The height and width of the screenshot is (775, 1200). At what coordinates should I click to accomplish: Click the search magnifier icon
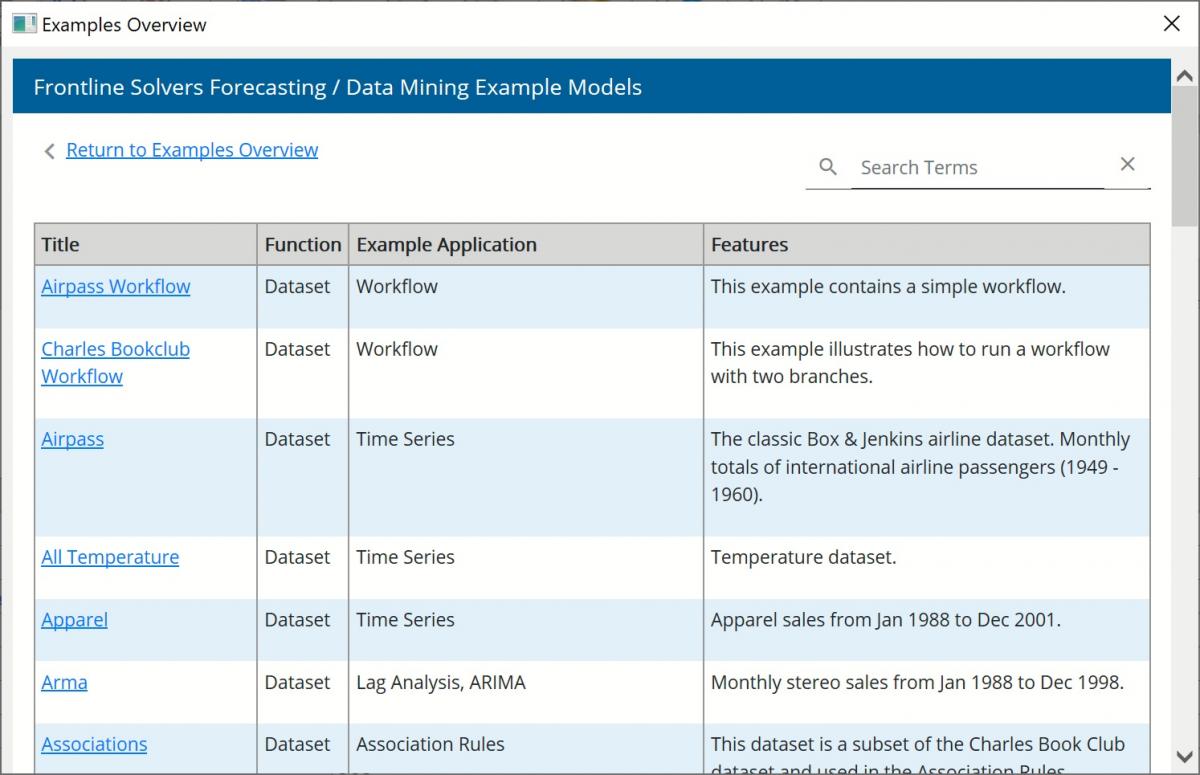[827, 167]
